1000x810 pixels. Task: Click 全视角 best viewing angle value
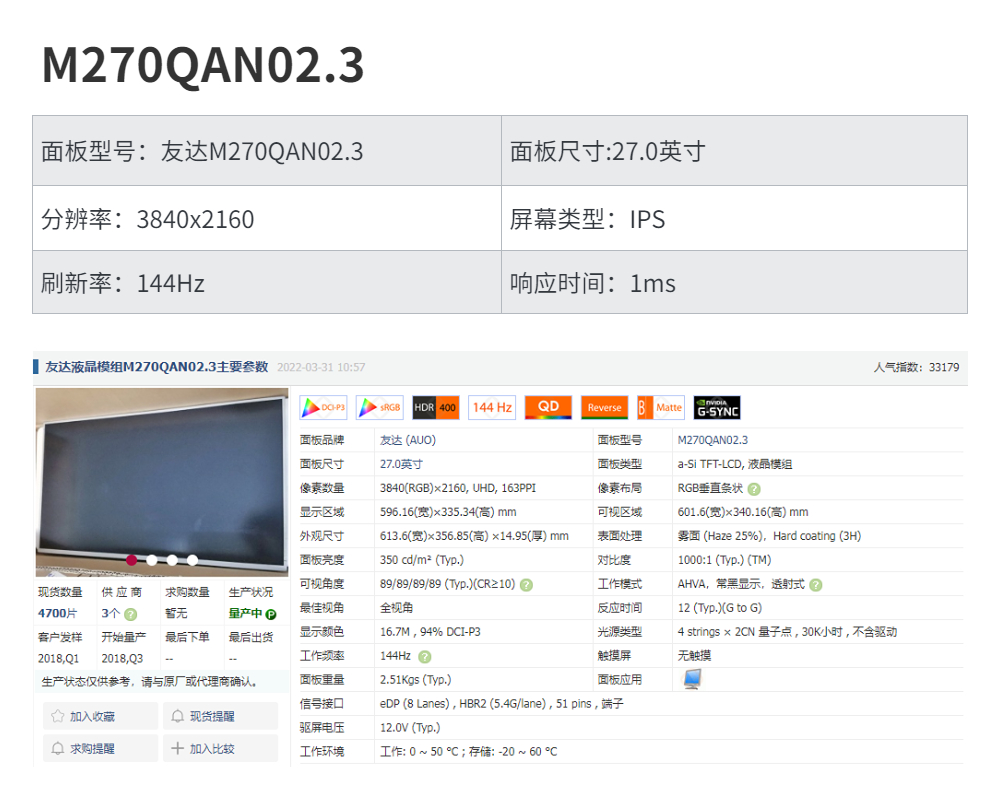click(397, 608)
